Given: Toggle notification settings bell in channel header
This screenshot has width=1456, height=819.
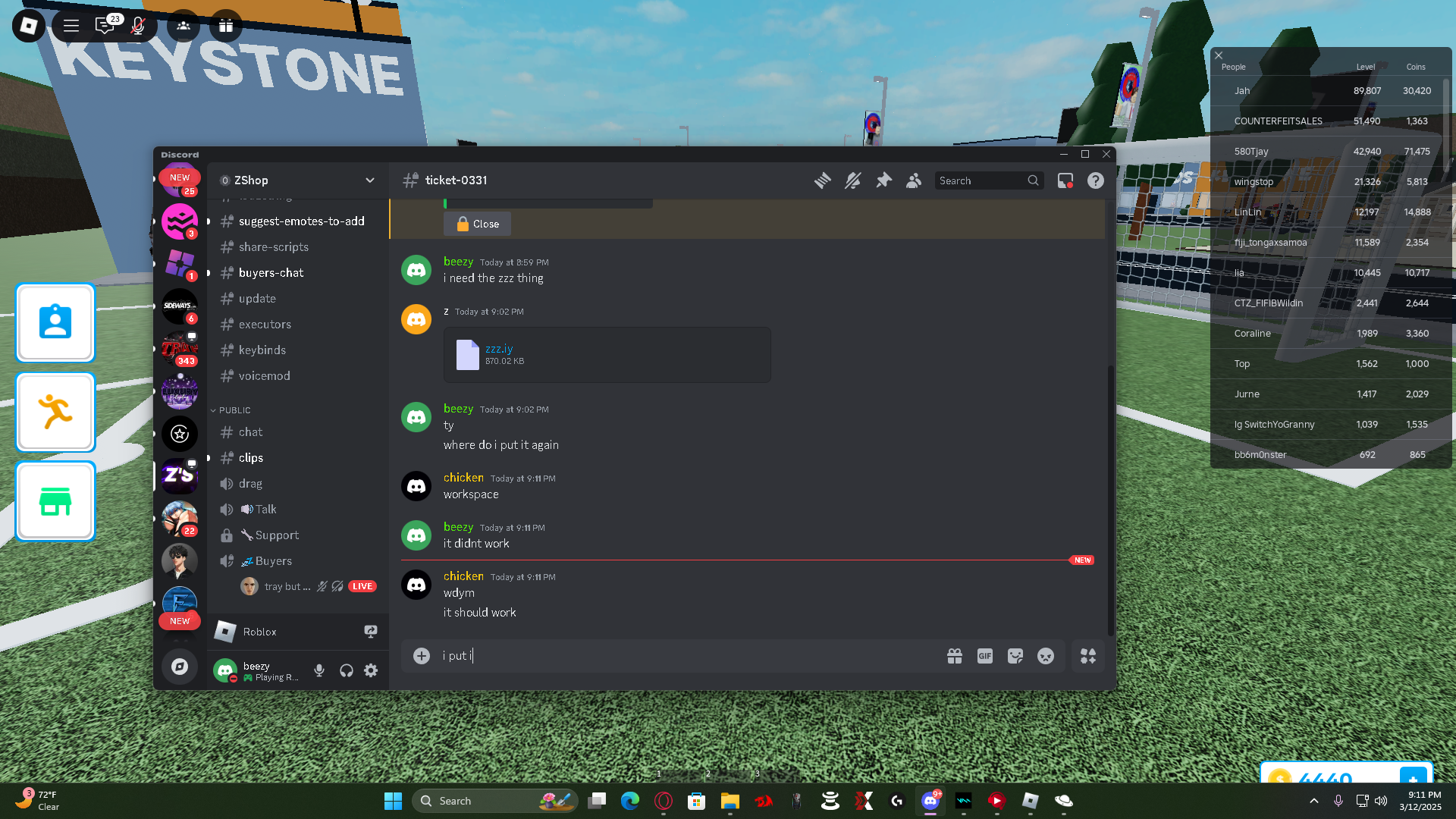Looking at the screenshot, I should point(853,180).
